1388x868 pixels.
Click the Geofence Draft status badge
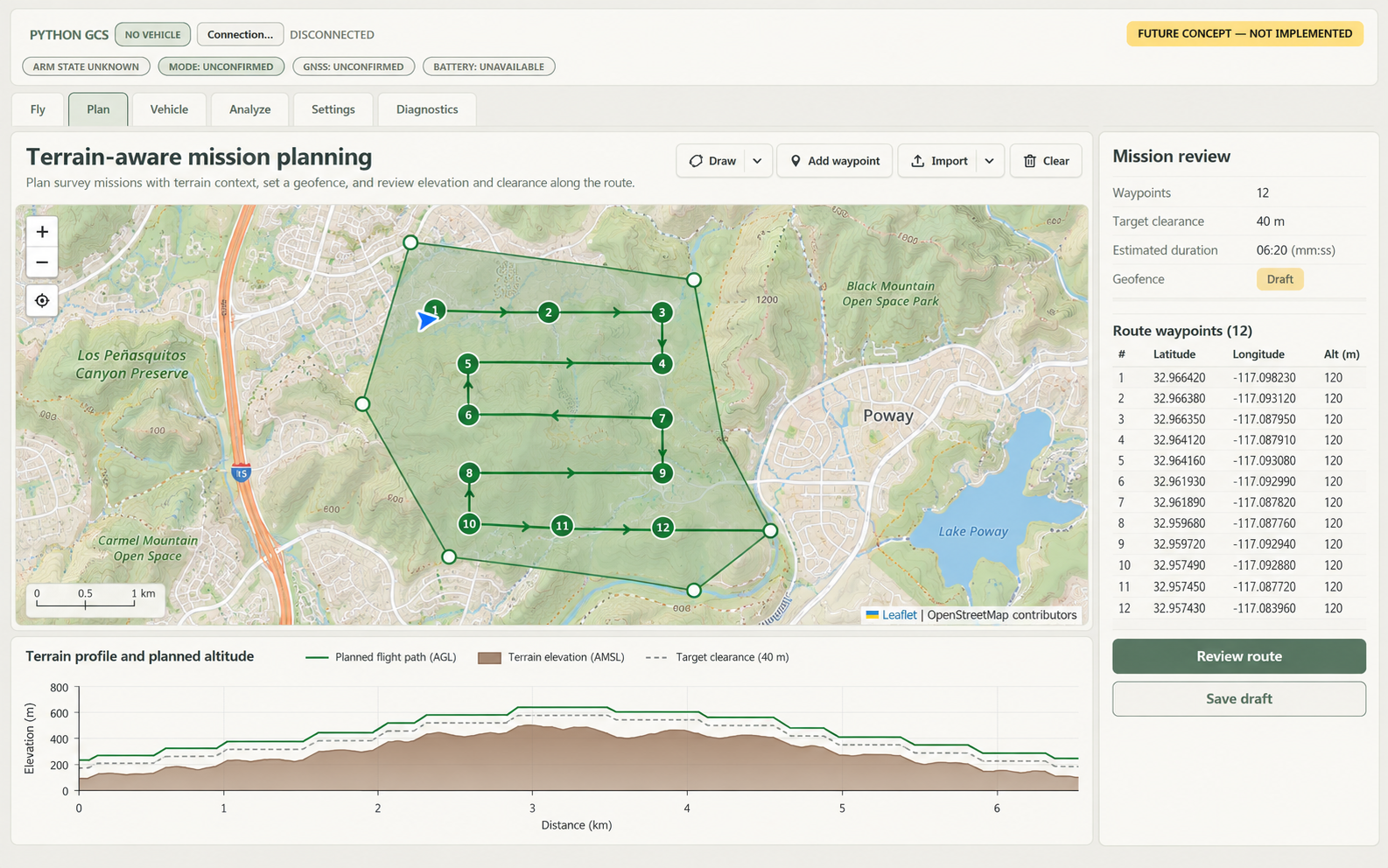[x=1279, y=279]
